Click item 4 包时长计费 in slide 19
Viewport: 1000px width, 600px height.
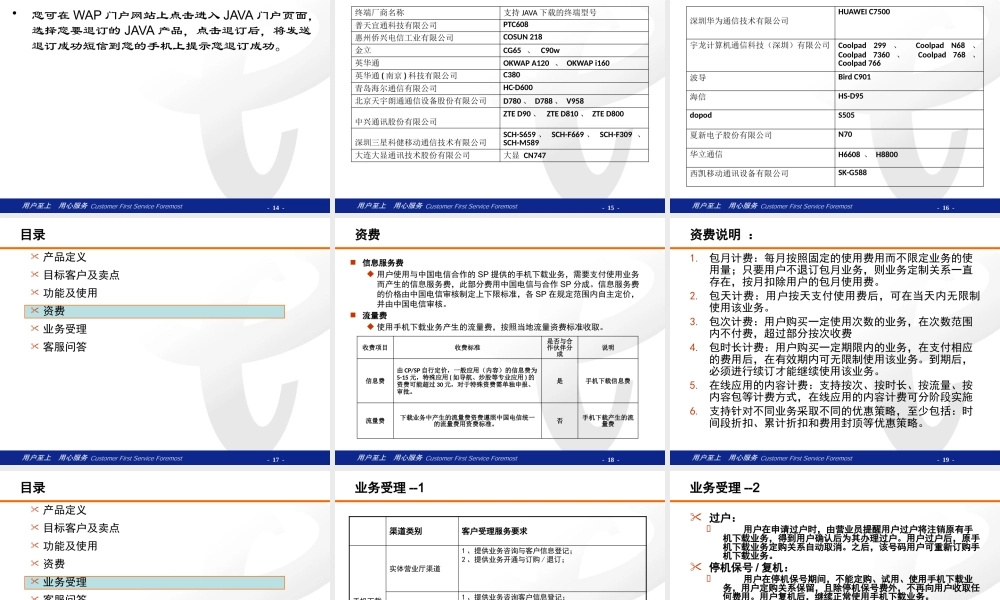[841, 359]
